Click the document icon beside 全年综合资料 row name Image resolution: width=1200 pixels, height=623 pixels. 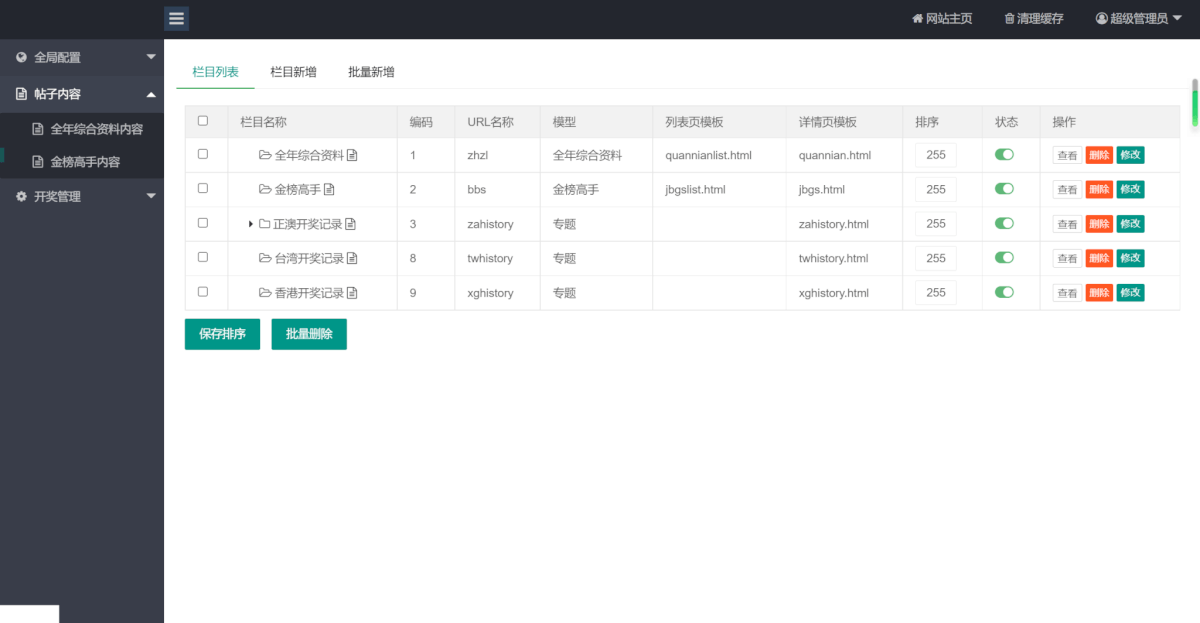click(352, 155)
